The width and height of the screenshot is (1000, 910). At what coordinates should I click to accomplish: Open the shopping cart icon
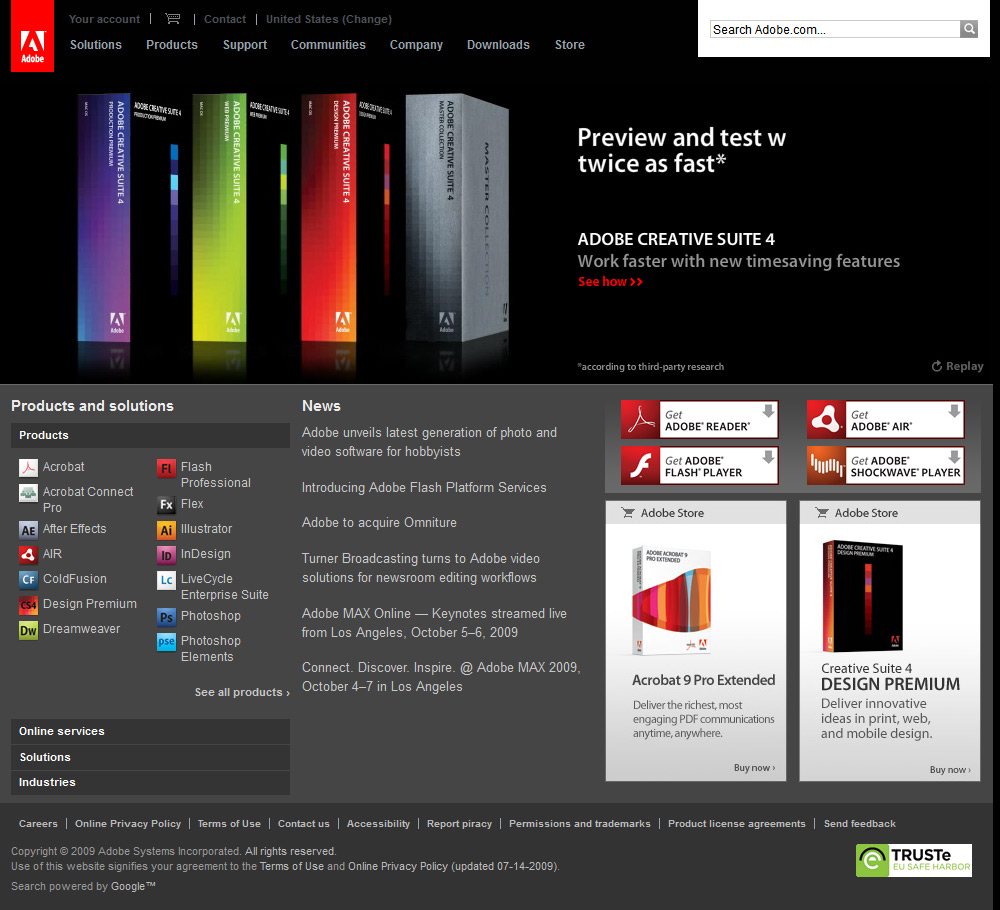point(172,18)
